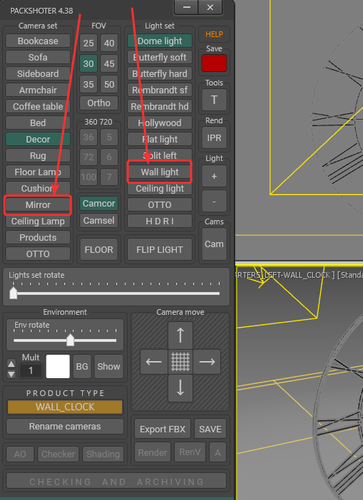Apply Hollywood light set

point(160,123)
